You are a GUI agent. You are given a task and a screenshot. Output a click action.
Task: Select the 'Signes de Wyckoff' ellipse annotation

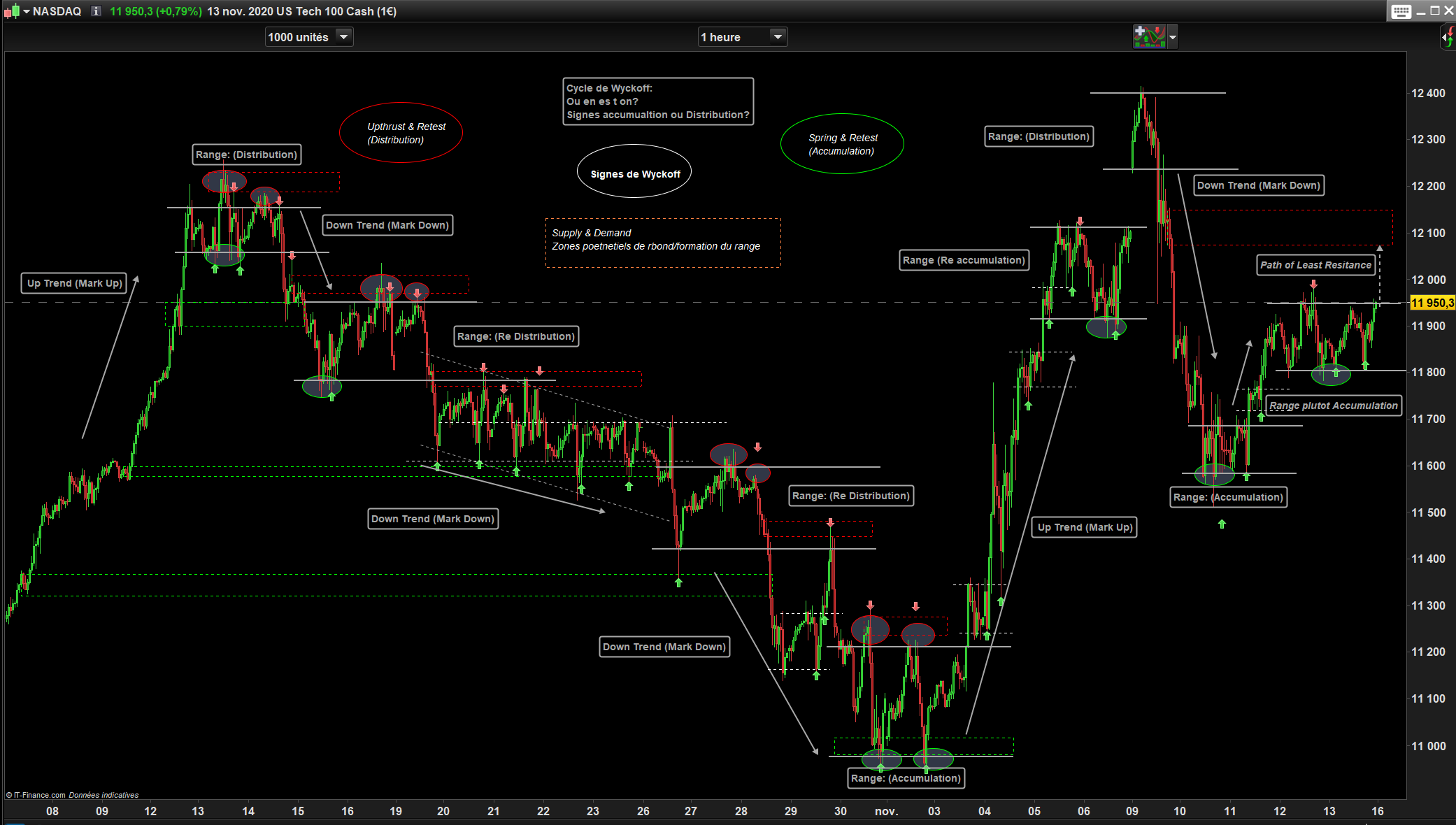(634, 173)
